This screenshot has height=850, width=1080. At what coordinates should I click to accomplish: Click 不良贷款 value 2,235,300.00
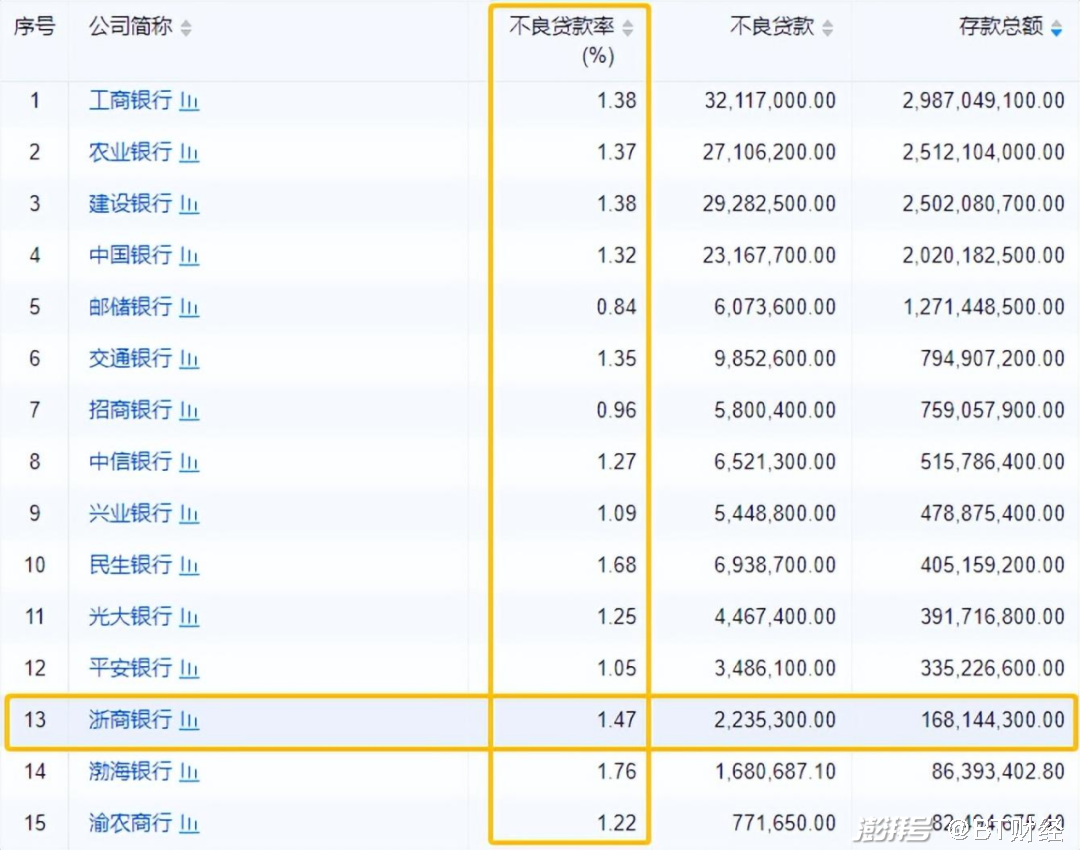775,720
